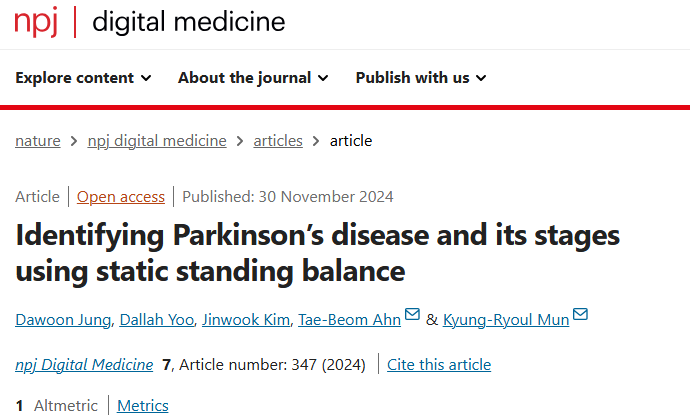The height and width of the screenshot is (417, 690).
Task: View author Jinwook Kim details
Action: tap(246, 320)
